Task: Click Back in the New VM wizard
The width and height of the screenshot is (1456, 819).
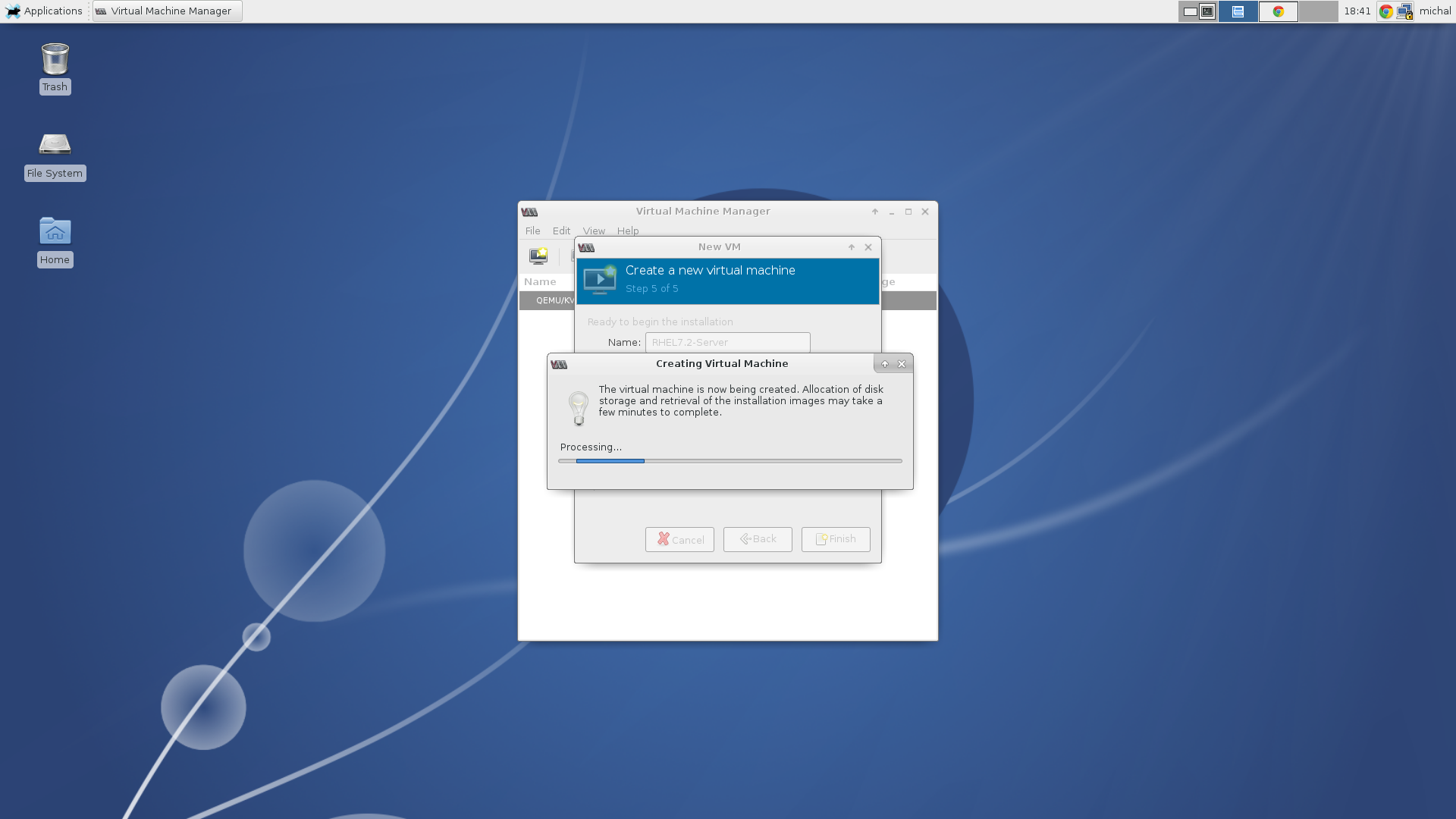Action: (758, 539)
